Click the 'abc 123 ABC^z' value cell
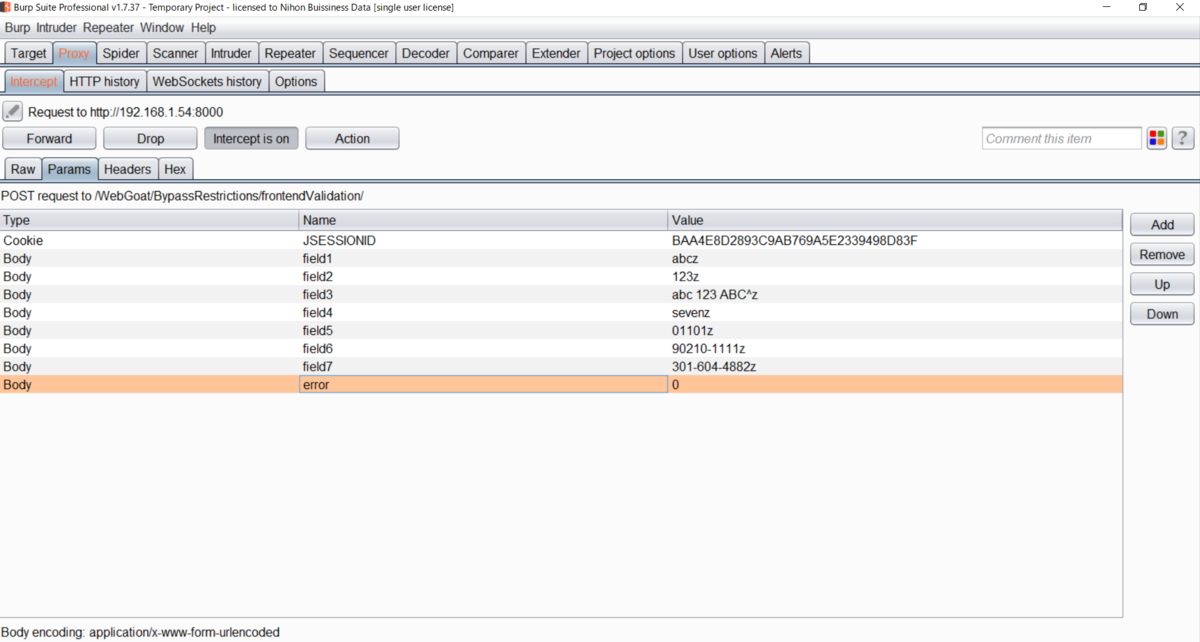Image resolution: width=1200 pixels, height=642 pixels. 895,295
